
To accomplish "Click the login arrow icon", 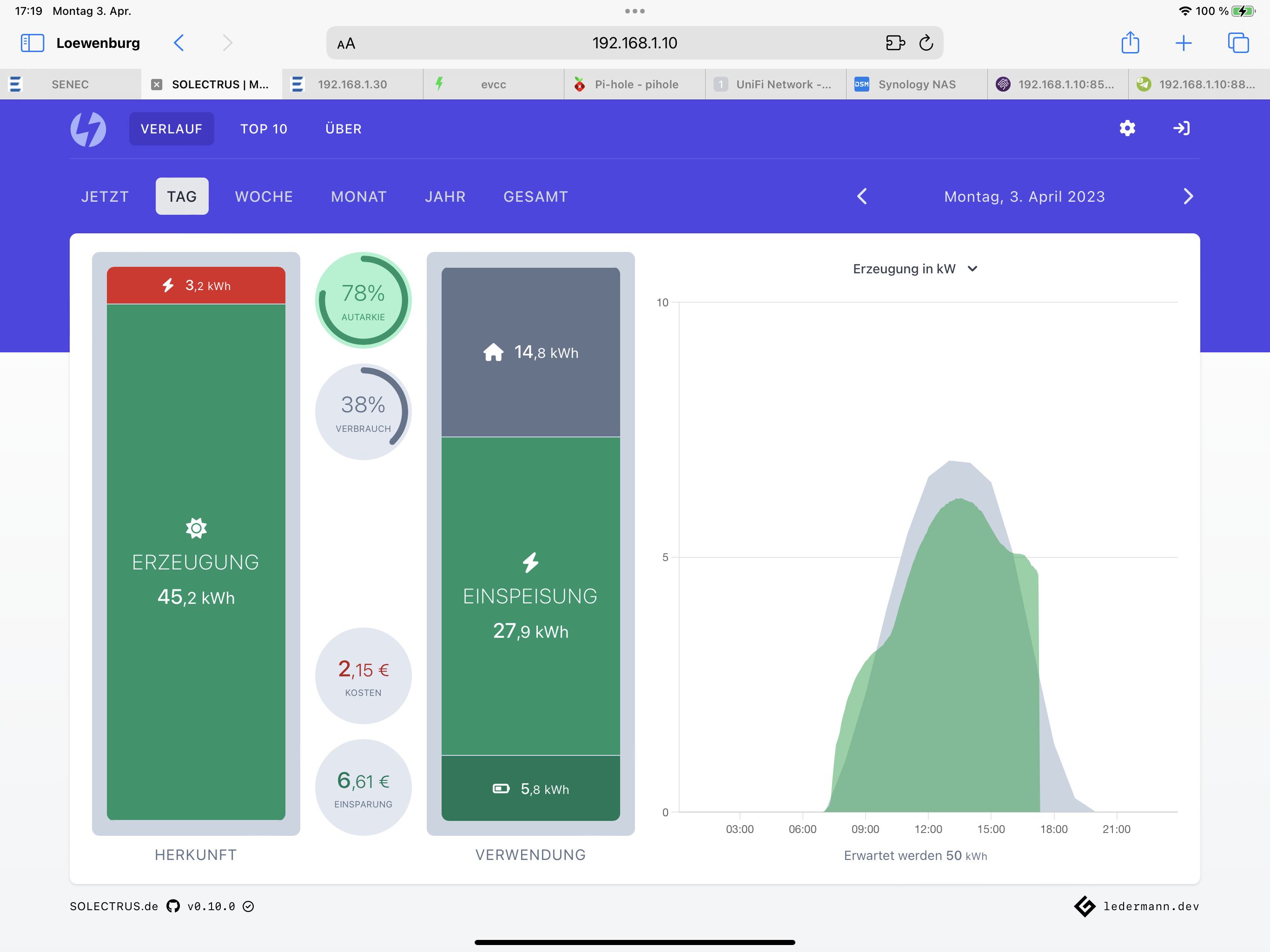I will point(1181,128).
